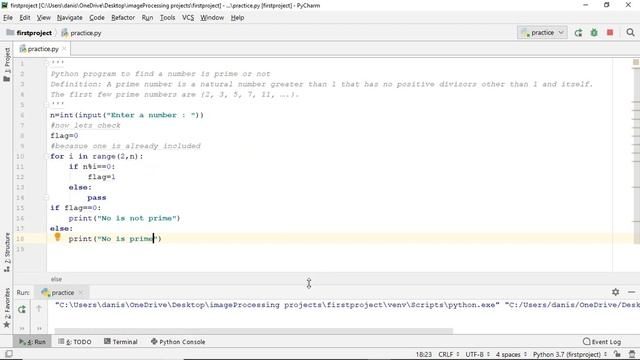
Task: Click the 'else' breadcrumb below the editor
Action: [56, 279]
